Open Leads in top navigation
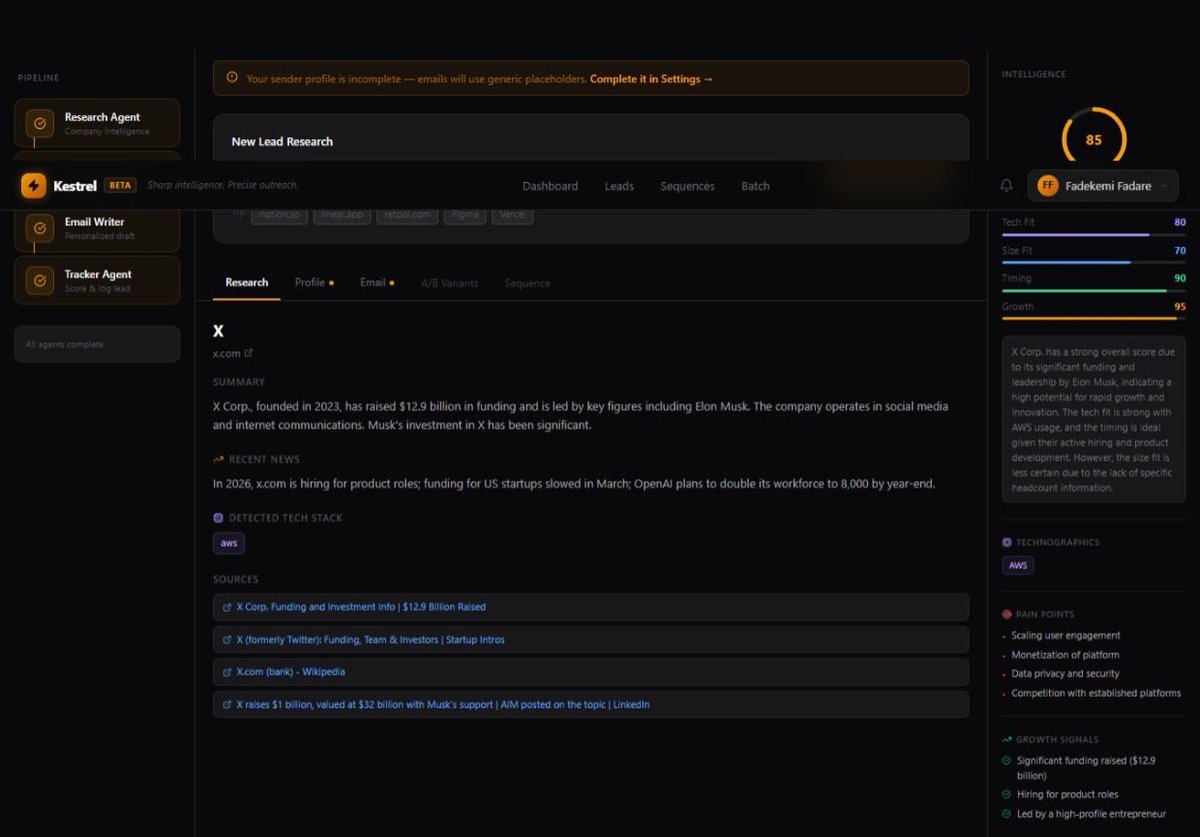Viewport: 1200px width, 837px height. (619, 186)
